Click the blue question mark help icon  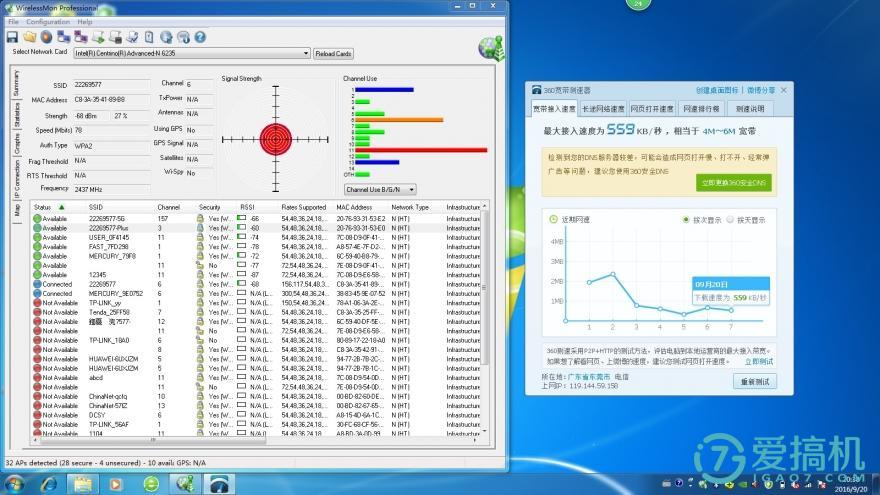[200, 37]
